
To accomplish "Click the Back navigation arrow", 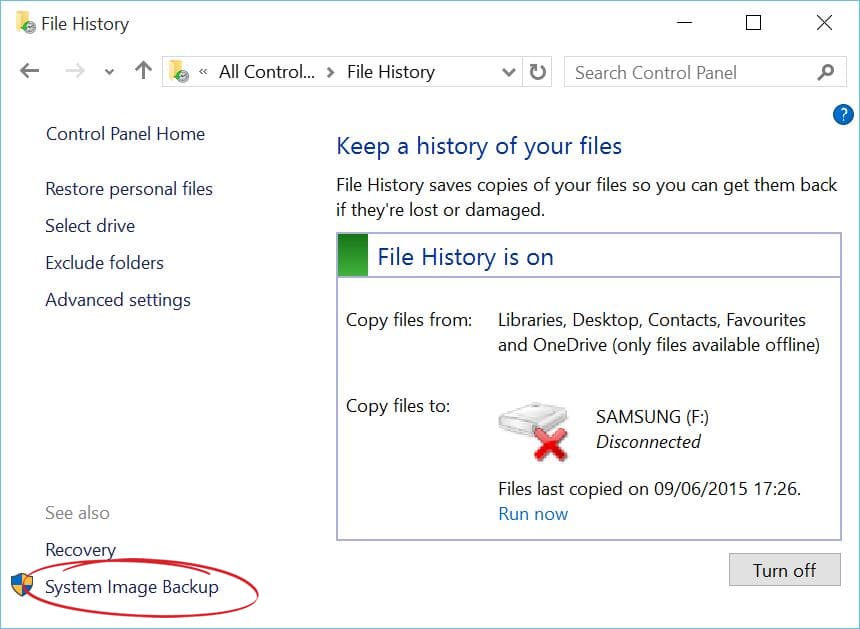I will pos(29,71).
